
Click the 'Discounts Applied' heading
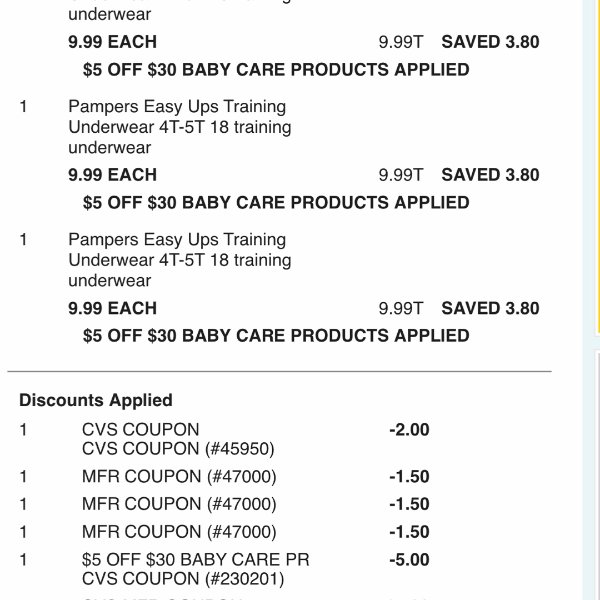click(x=96, y=400)
